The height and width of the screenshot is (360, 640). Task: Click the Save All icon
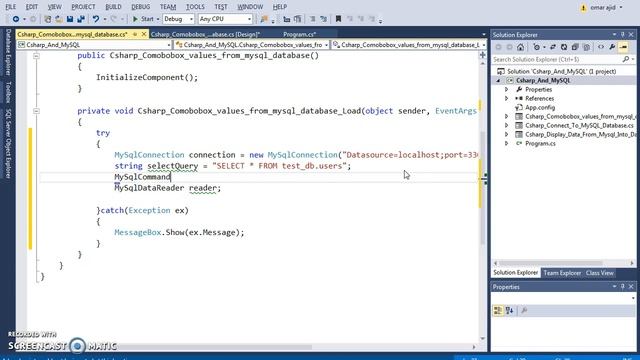(81, 19)
